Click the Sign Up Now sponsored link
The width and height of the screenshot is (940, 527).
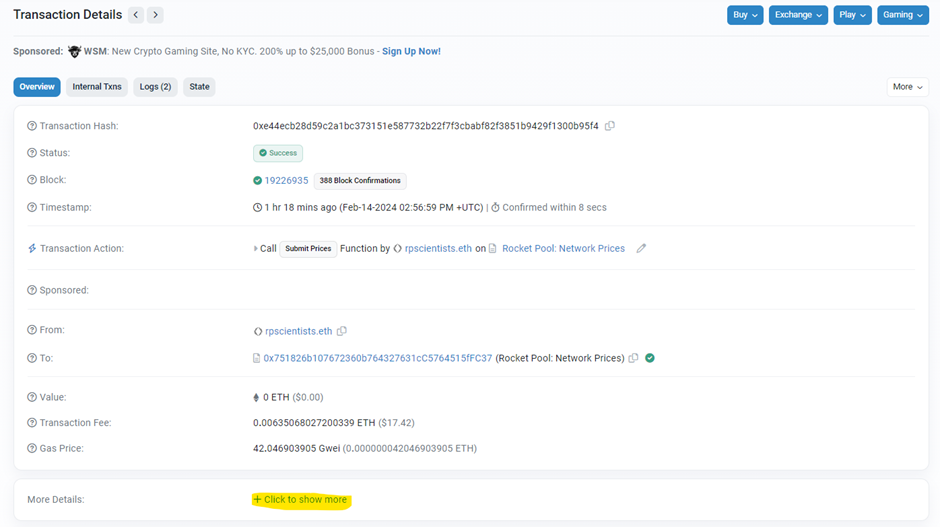click(x=411, y=51)
